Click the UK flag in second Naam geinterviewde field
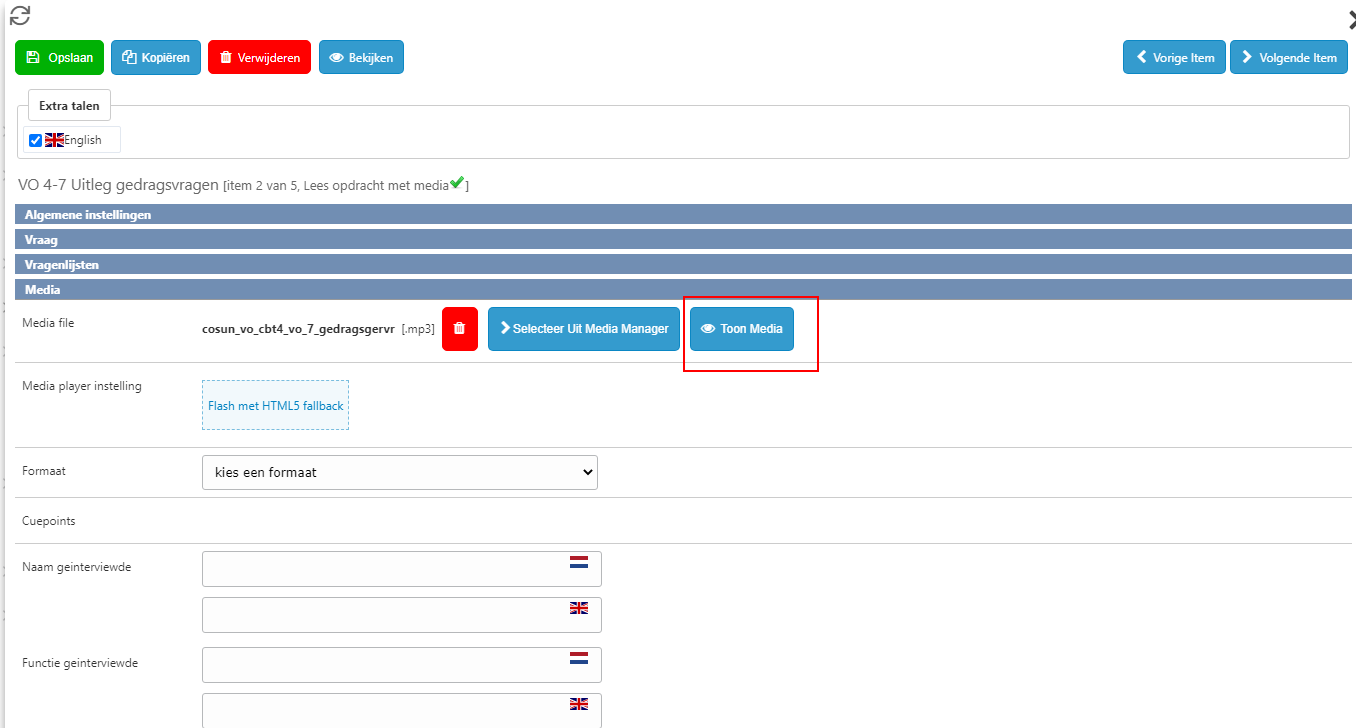 click(x=578, y=608)
